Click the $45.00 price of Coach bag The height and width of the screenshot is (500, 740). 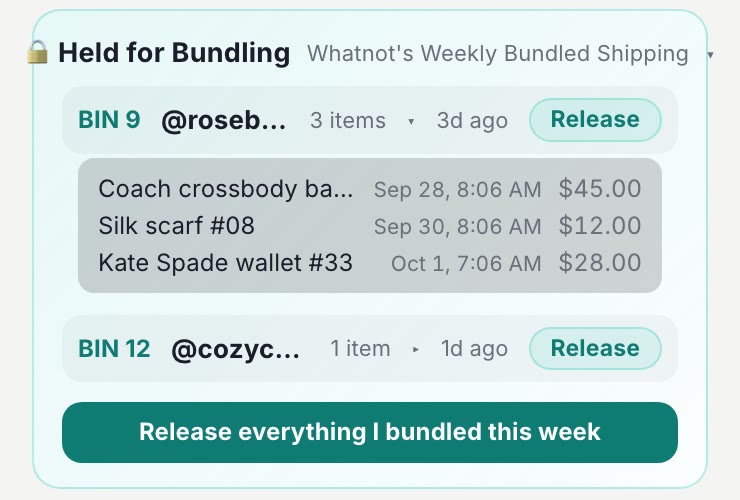(x=600, y=188)
